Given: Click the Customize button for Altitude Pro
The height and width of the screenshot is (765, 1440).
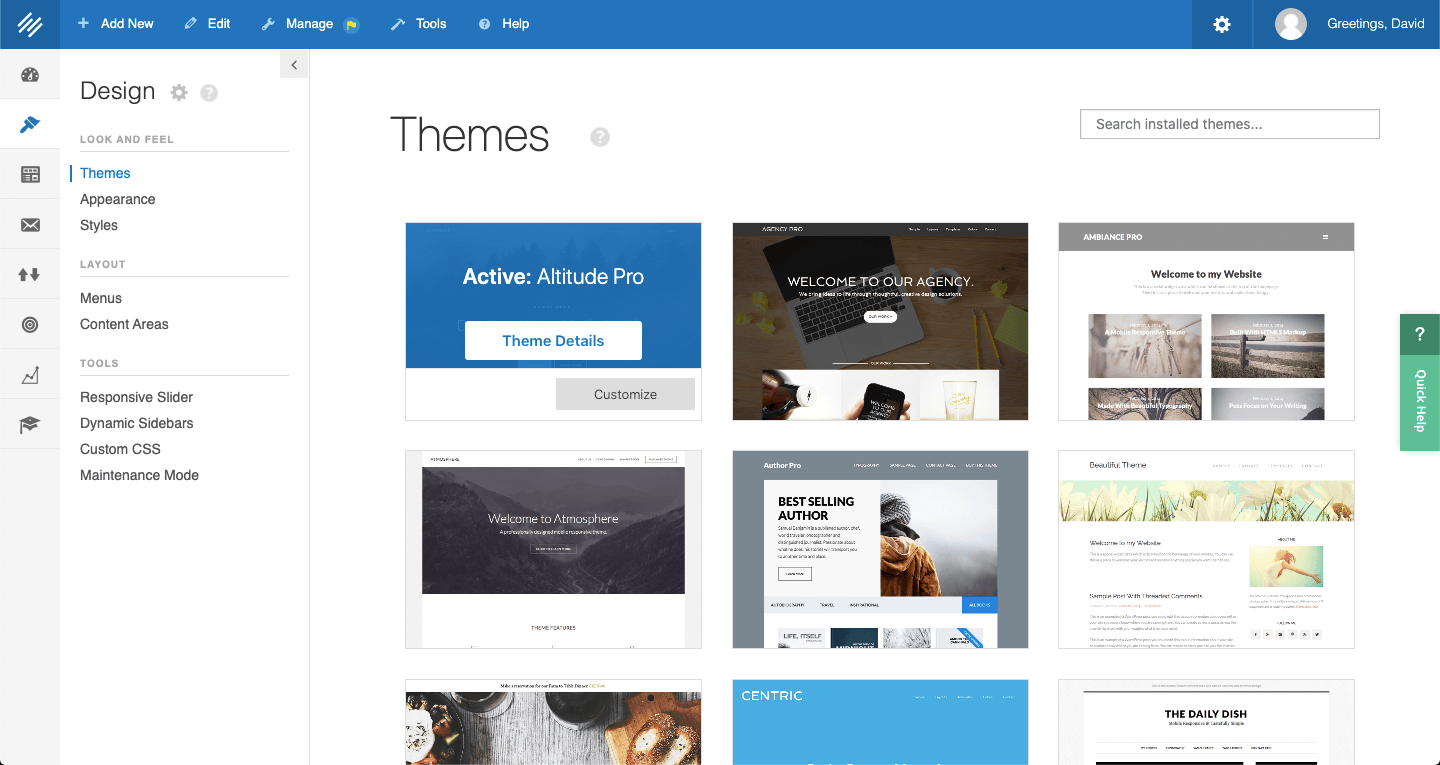Looking at the screenshot, I should pyautogui.click(x=625, y=394).
